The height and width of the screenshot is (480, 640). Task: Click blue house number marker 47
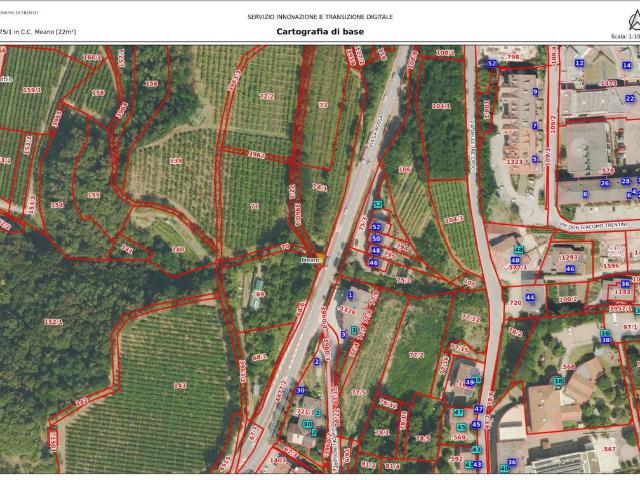[x=478, y=409]
